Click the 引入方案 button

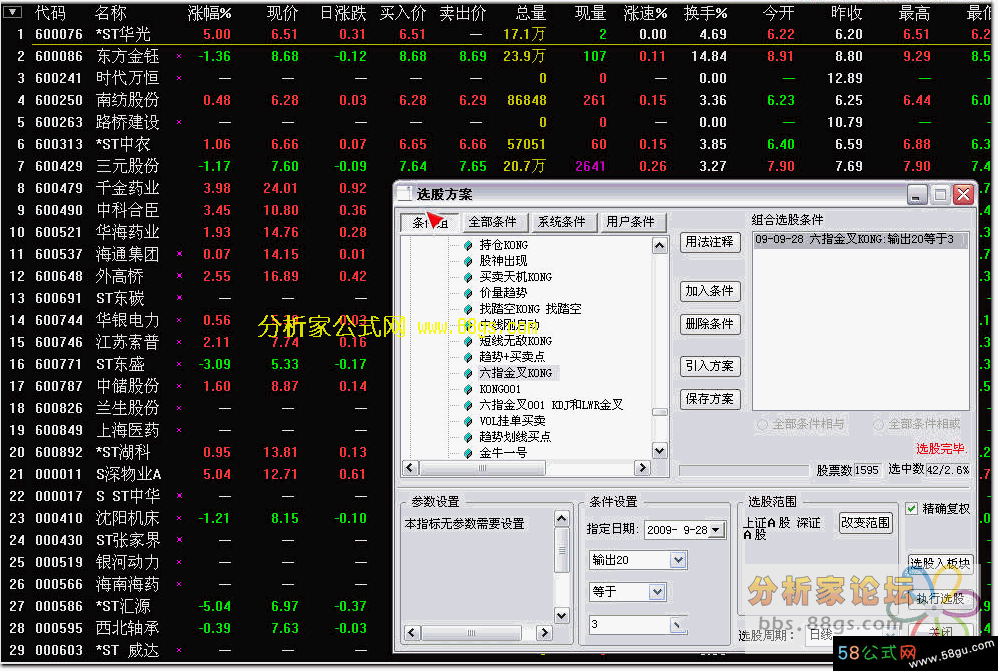click(x=710, y=366)
